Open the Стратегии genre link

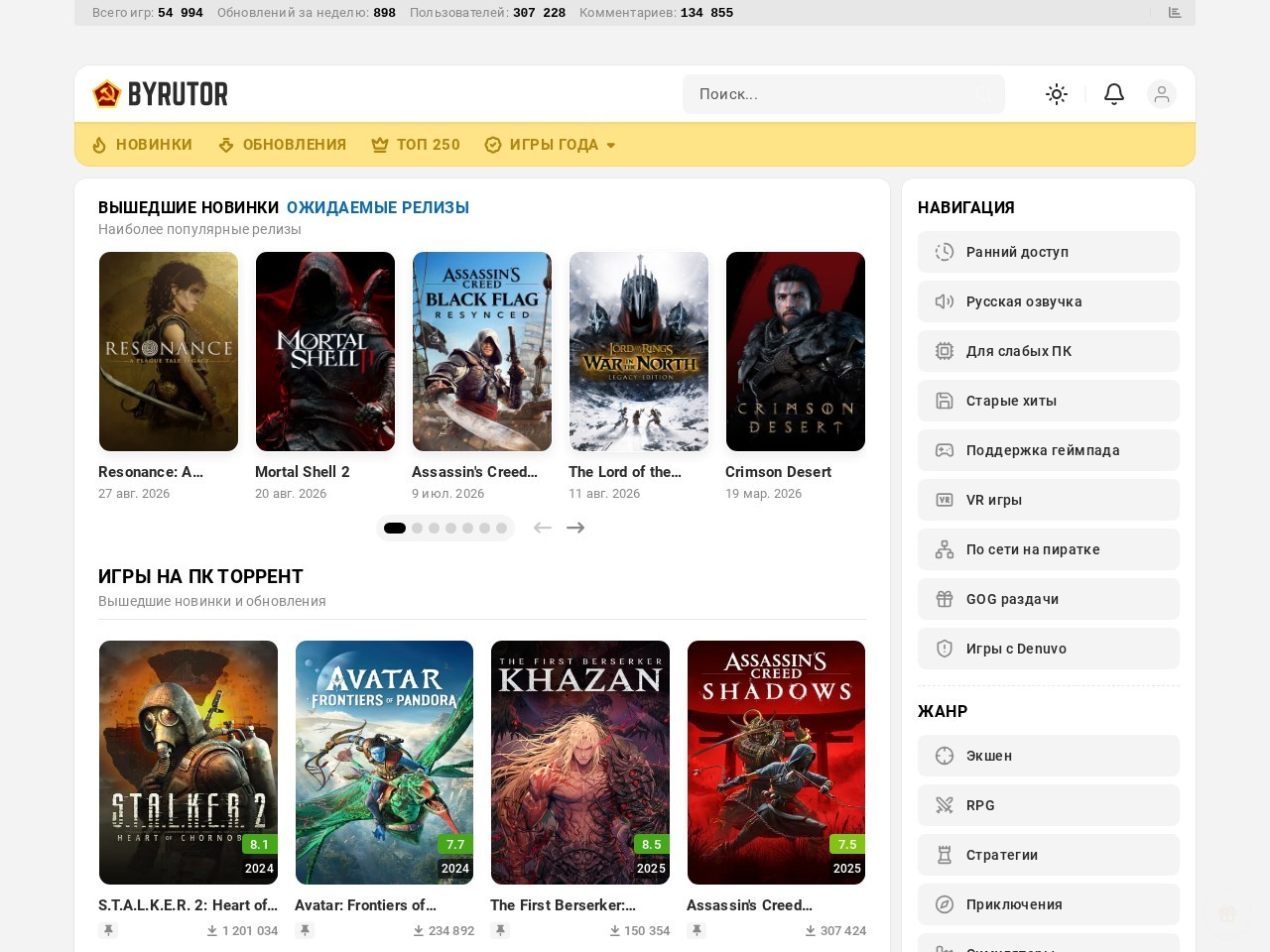coord(1049,855)
